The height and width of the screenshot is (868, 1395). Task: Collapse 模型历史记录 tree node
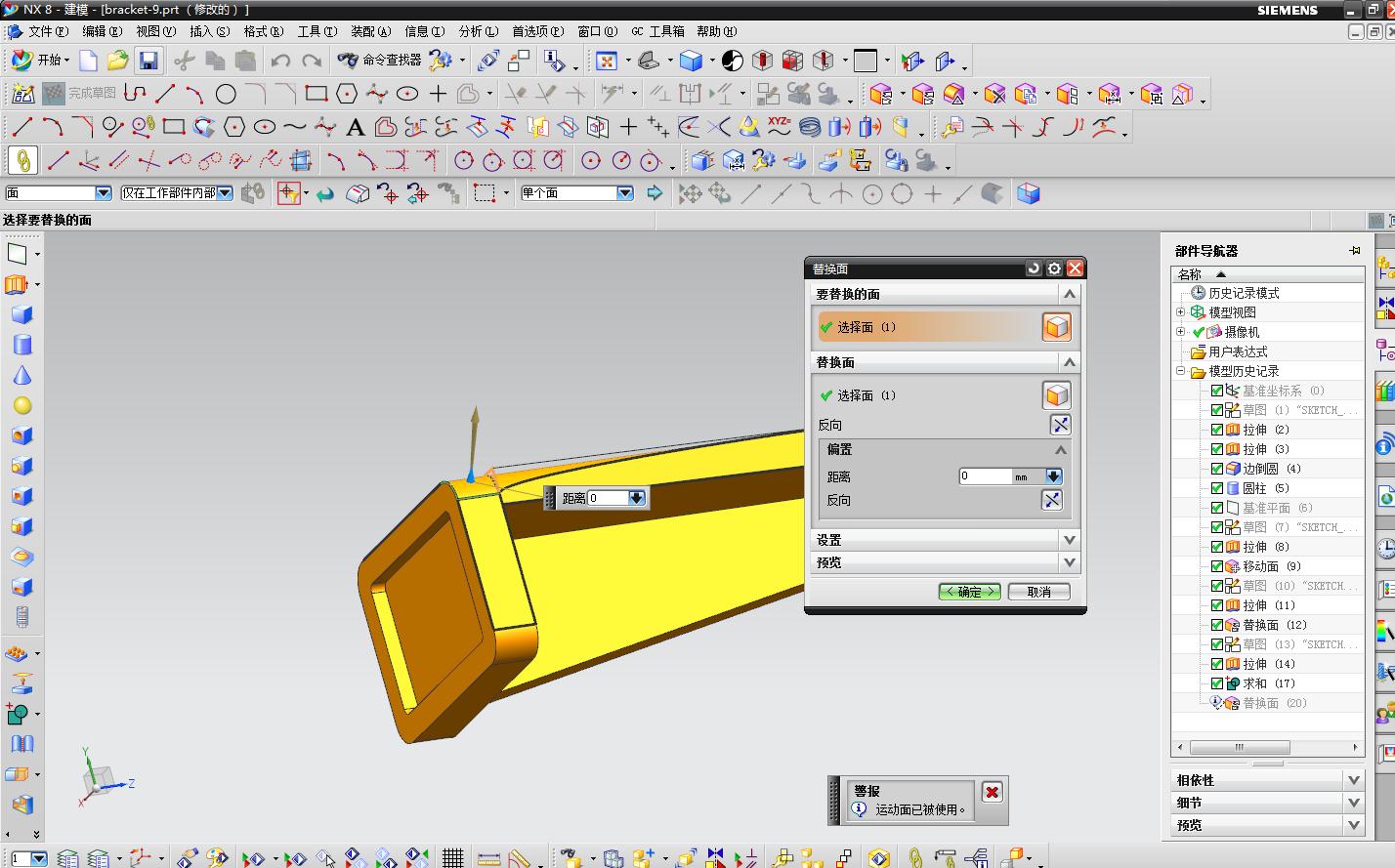coord(1180,371)
